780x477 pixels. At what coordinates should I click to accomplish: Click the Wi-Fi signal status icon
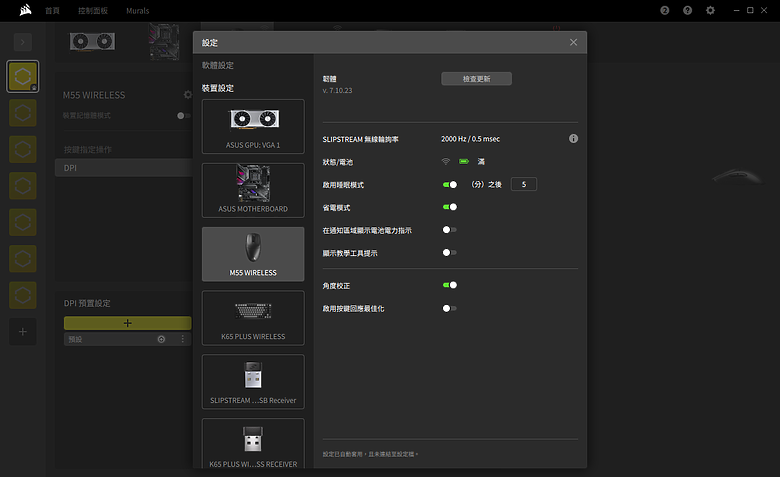pos(446,161)
